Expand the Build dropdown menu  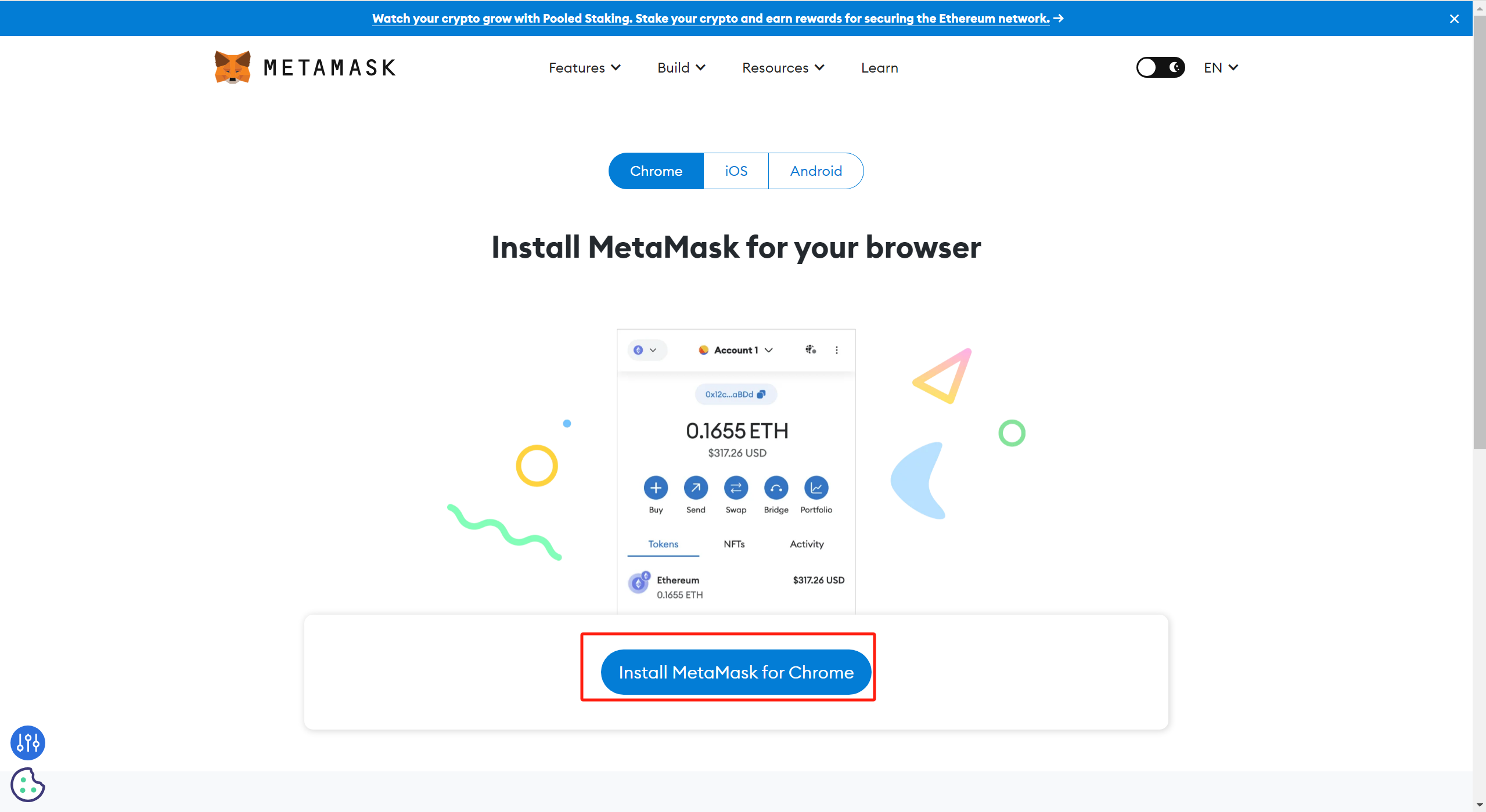pyautogui.click(x=681, y=68)
